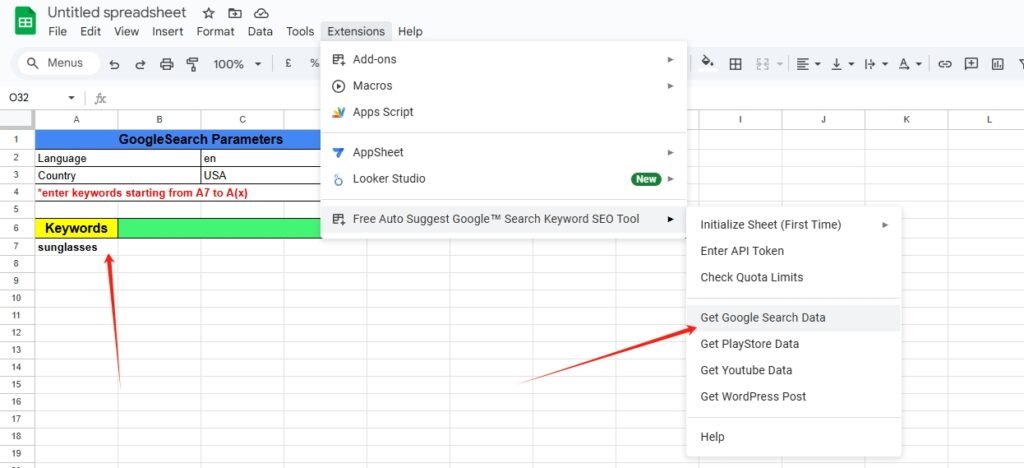Open the Help menu in menu bar
This screenshot has height=468, width=1024.
click(x=410, y=31)
